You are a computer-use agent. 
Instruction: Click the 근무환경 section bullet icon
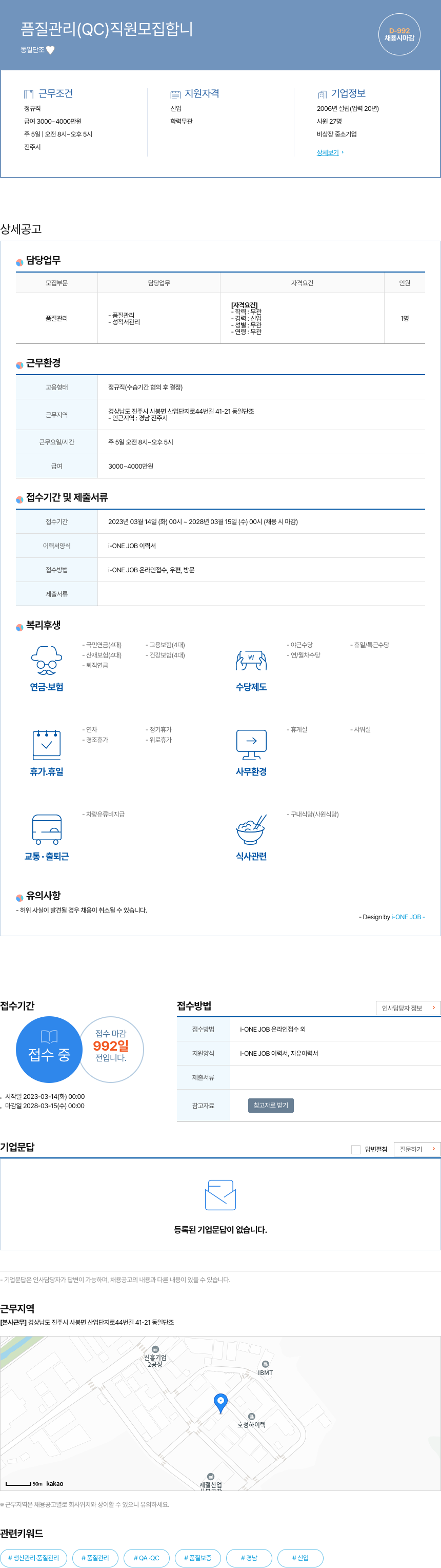[x=19, y=364]
